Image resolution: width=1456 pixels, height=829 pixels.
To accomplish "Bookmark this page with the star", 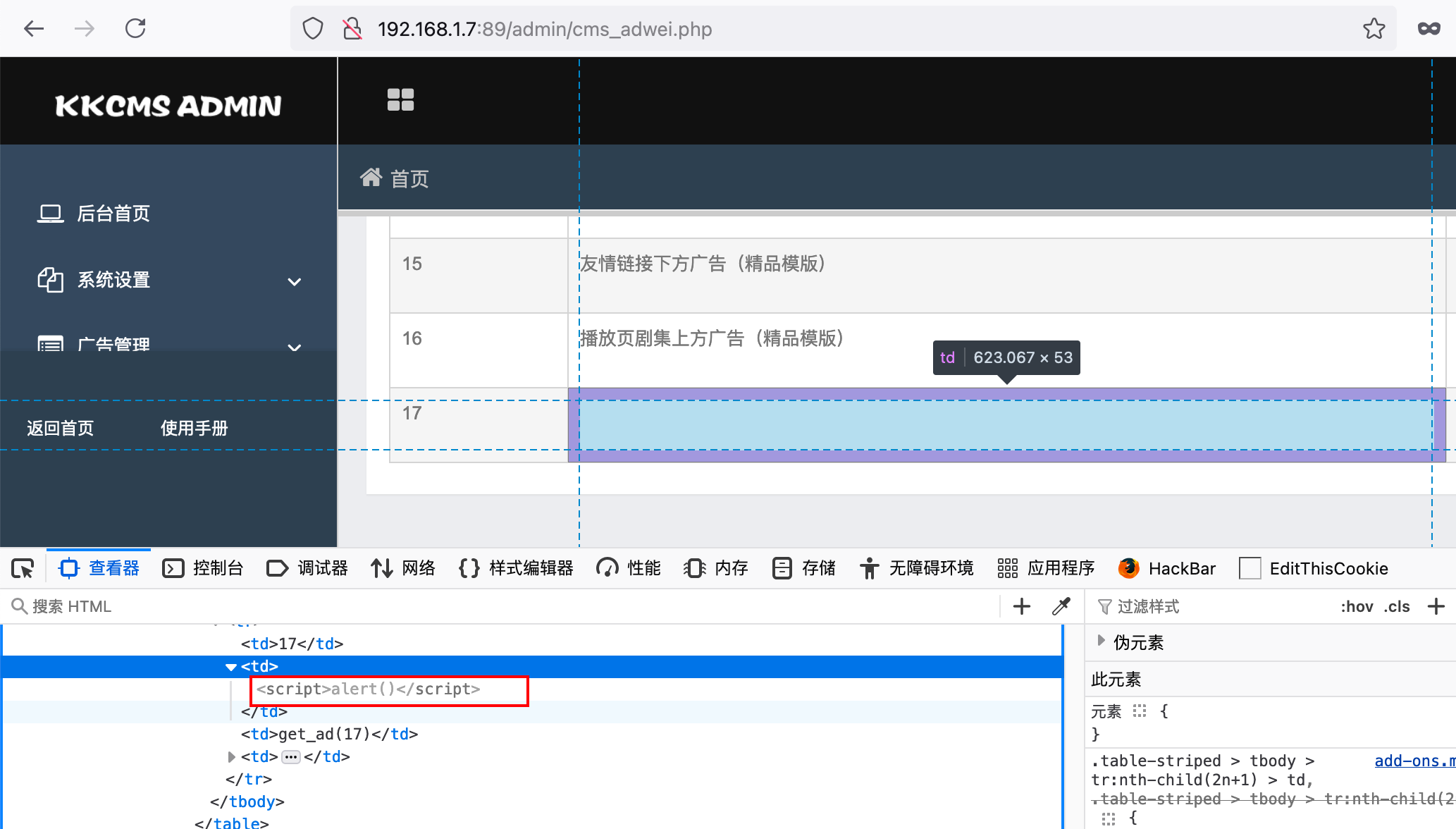I will tap(1374, 29).
